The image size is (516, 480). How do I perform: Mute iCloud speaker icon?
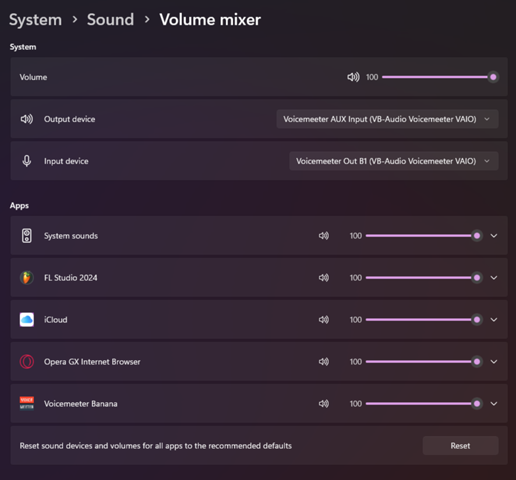[x=324, y=320]
